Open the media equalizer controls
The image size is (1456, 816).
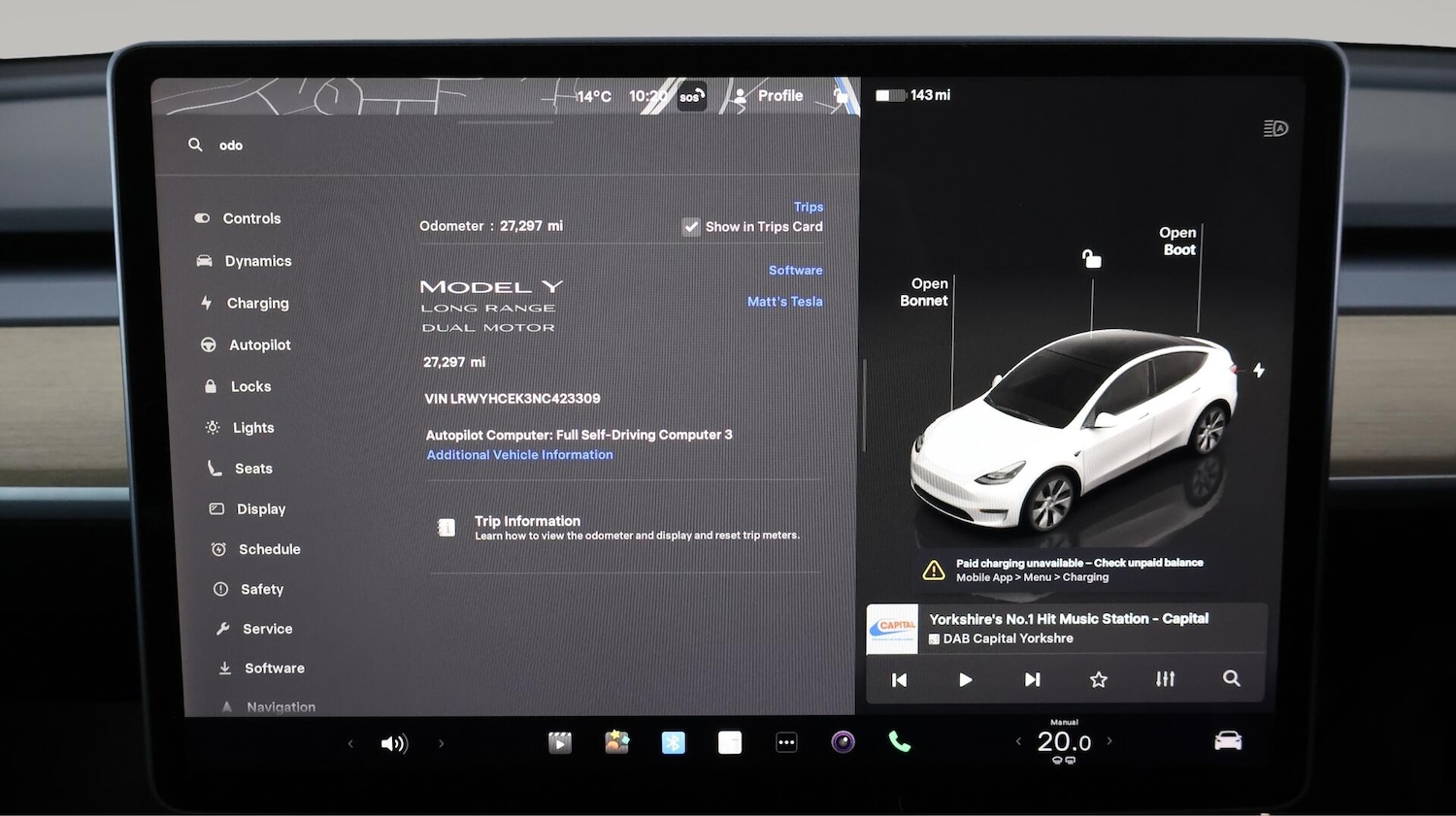point(1164,679)
